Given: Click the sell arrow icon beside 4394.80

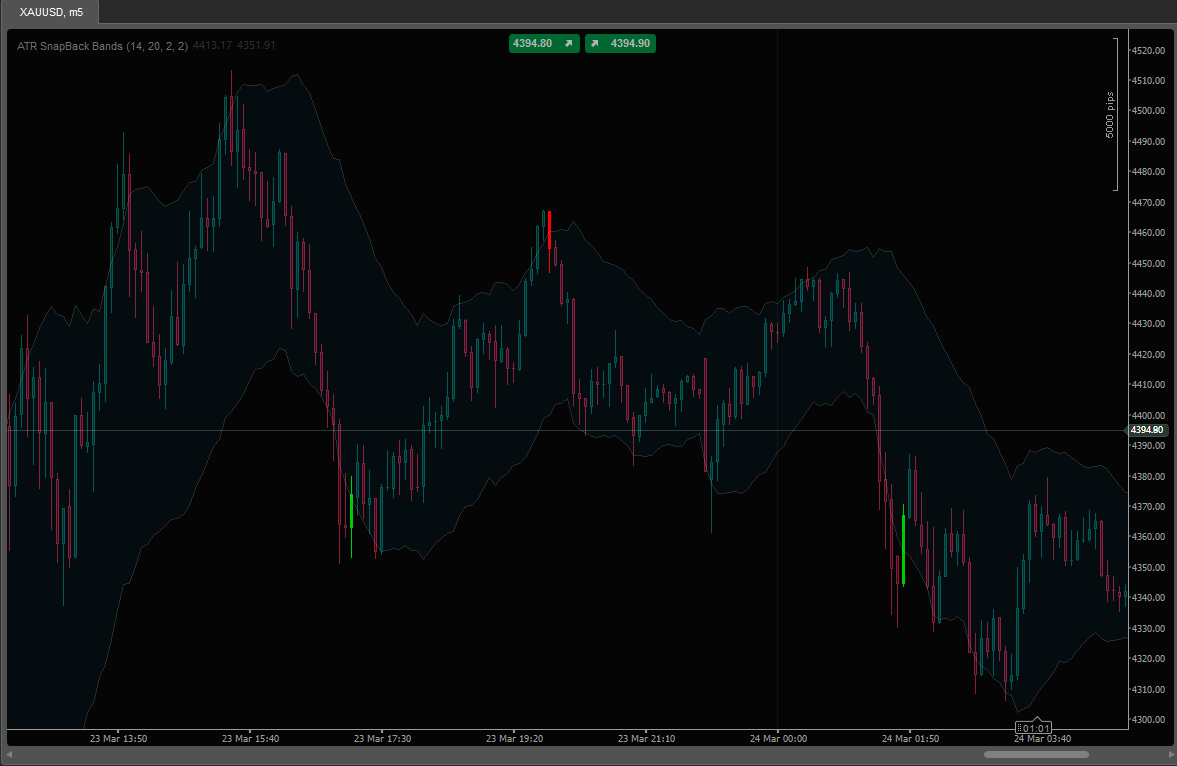Looking at the screenshot, I should pyautogui.click(x=568, y=43).
